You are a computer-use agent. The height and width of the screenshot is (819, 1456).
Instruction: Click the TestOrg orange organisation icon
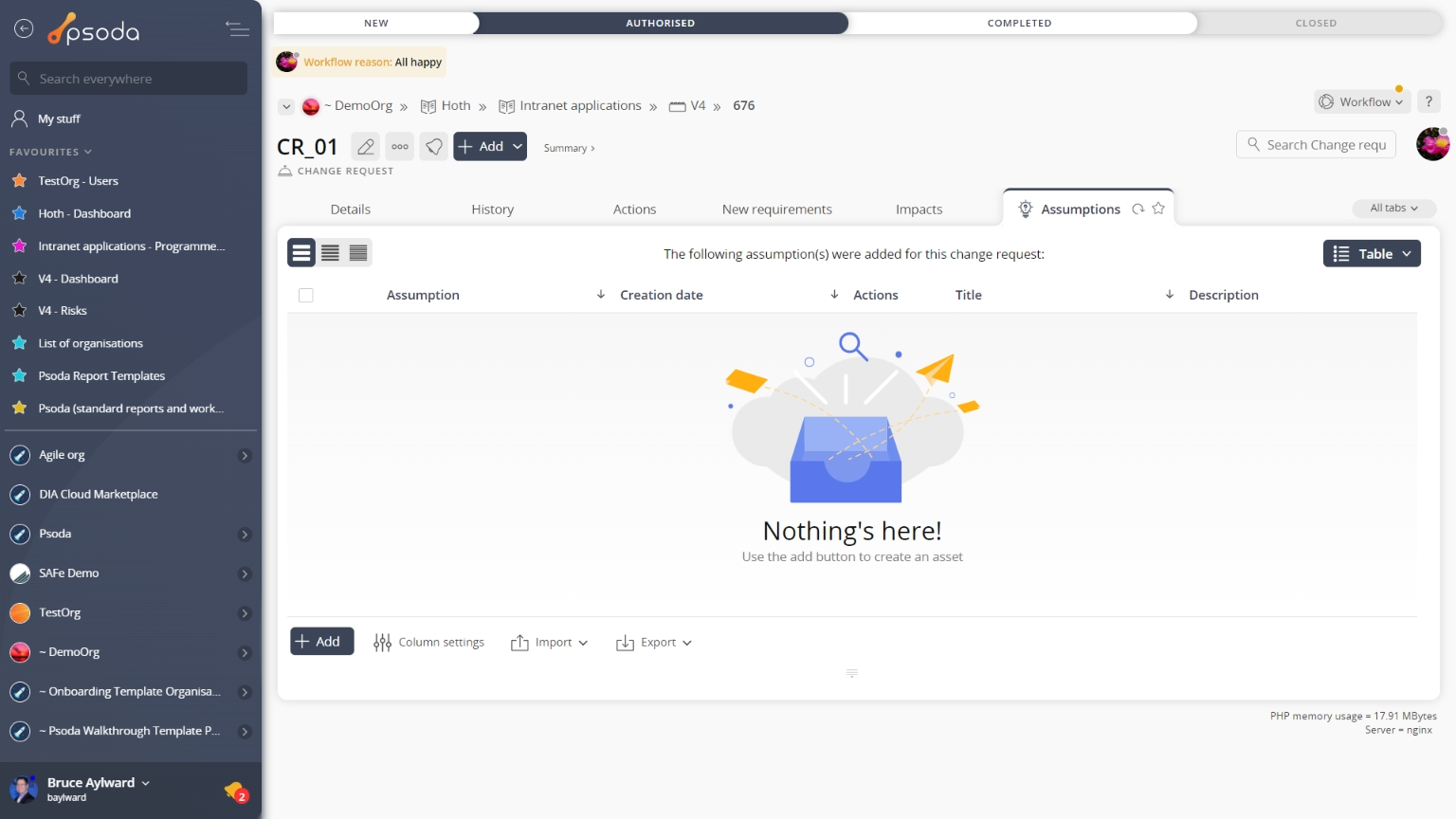(20, 613)
